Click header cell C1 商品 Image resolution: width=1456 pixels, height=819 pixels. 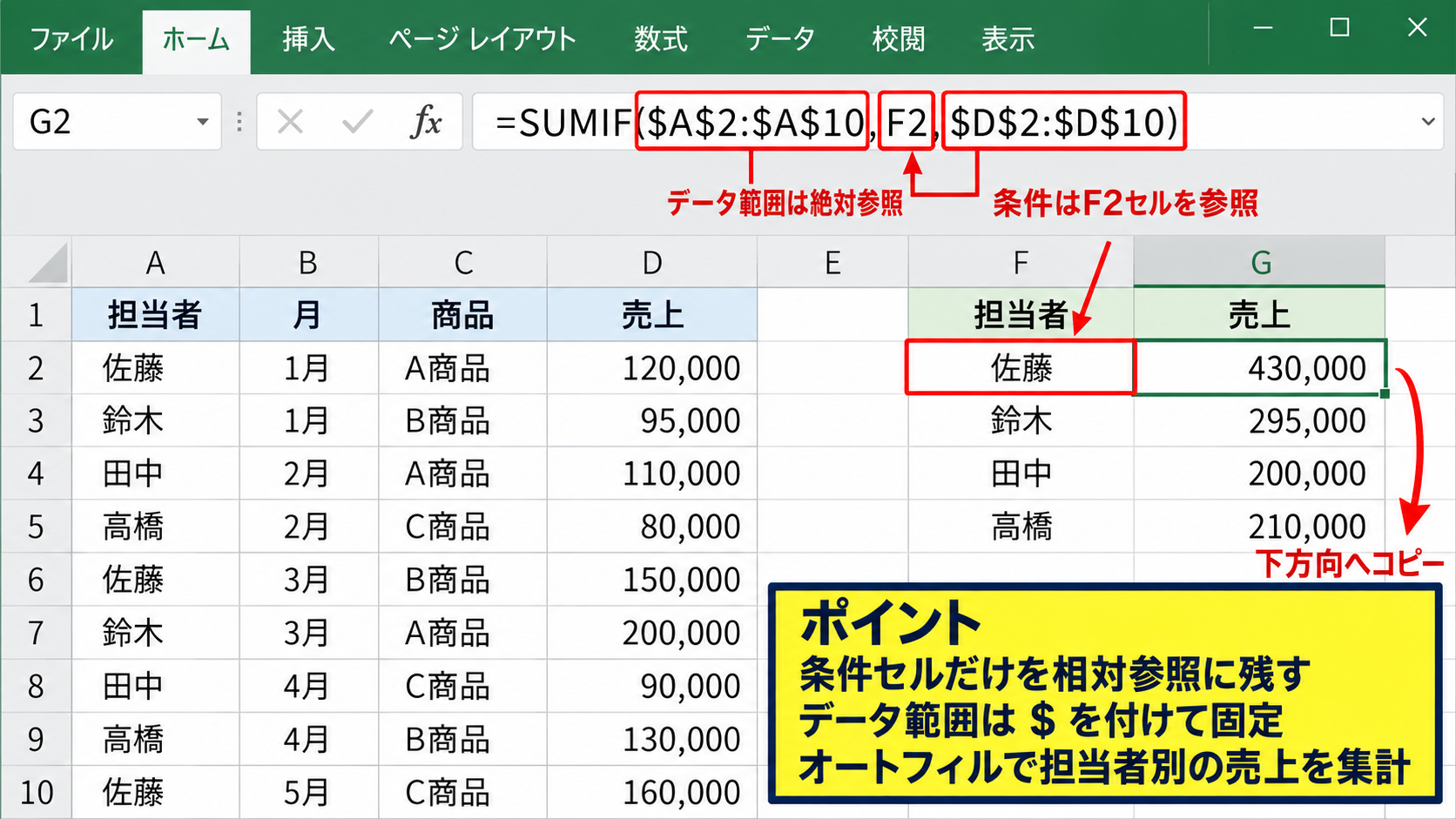point(463,314)
